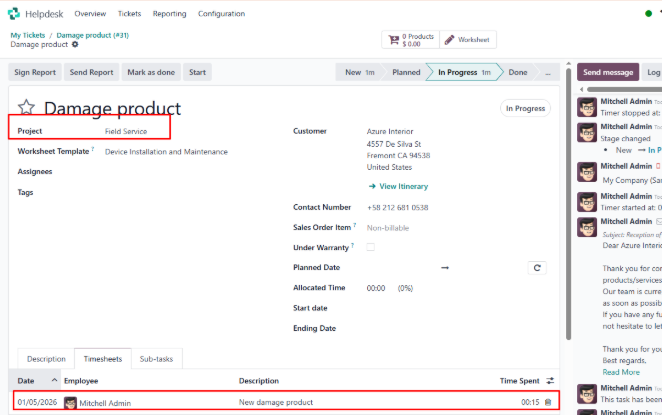Switch to the Description tab
The width and height of the screenshot is (667, 415).
46,358
